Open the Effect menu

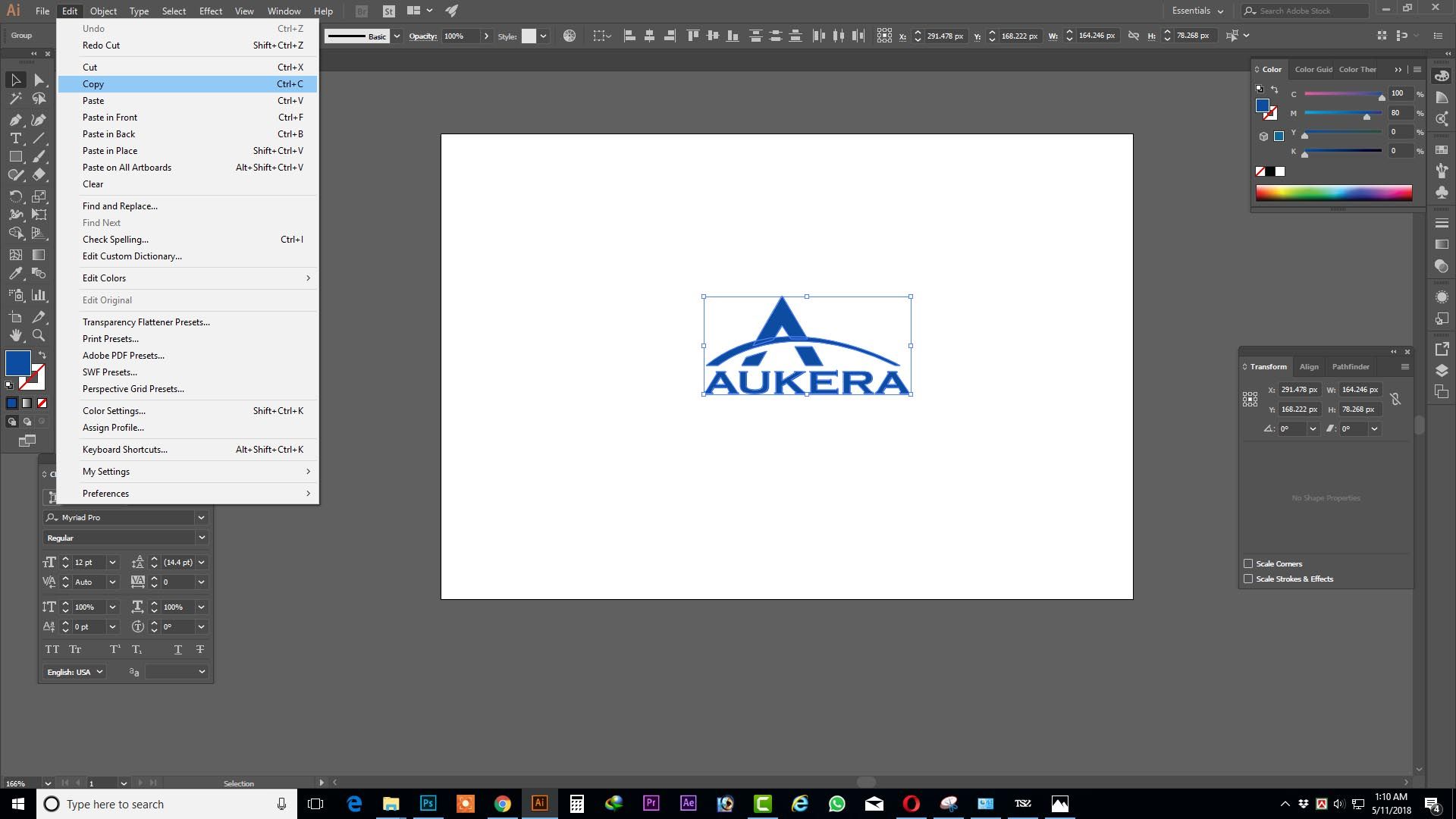(x=211, y=11)
